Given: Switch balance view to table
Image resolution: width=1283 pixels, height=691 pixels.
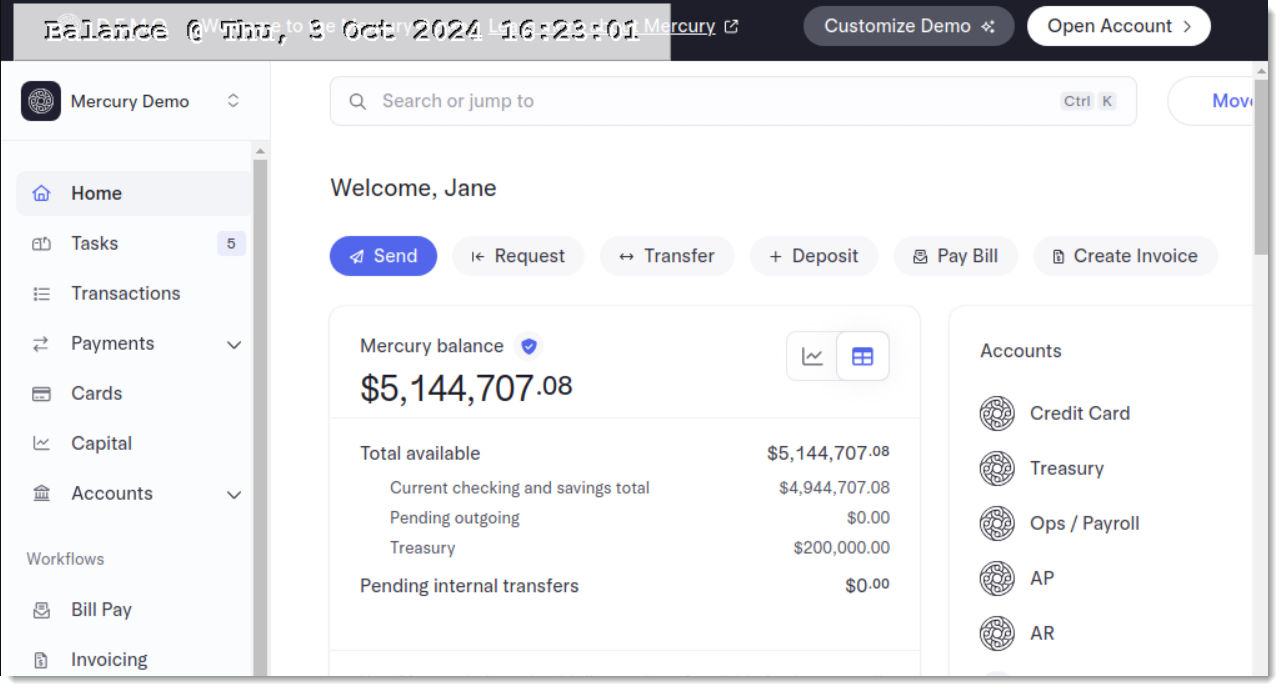Looking at the screenshot, I should pyautogui.click(x=863, y=356).
